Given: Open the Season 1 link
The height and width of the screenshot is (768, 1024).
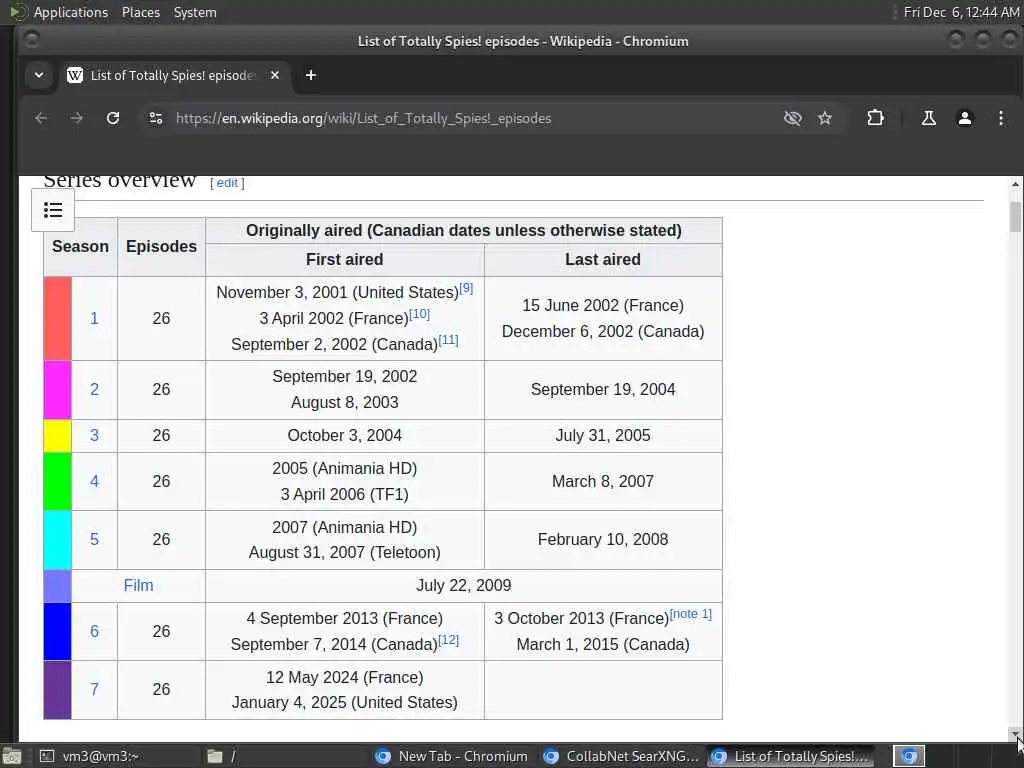Looking at the screenshot, I should [x=94, y=318].
